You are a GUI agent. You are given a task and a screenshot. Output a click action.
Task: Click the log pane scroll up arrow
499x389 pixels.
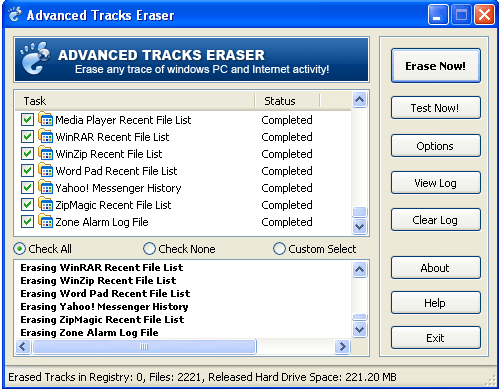(360, 269)
